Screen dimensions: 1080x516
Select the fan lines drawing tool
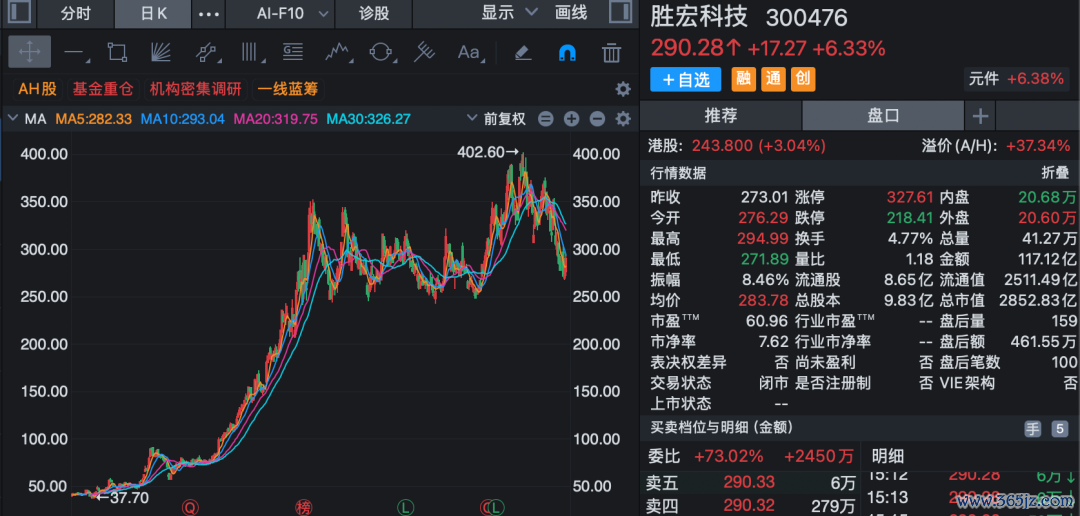(160, 52)
